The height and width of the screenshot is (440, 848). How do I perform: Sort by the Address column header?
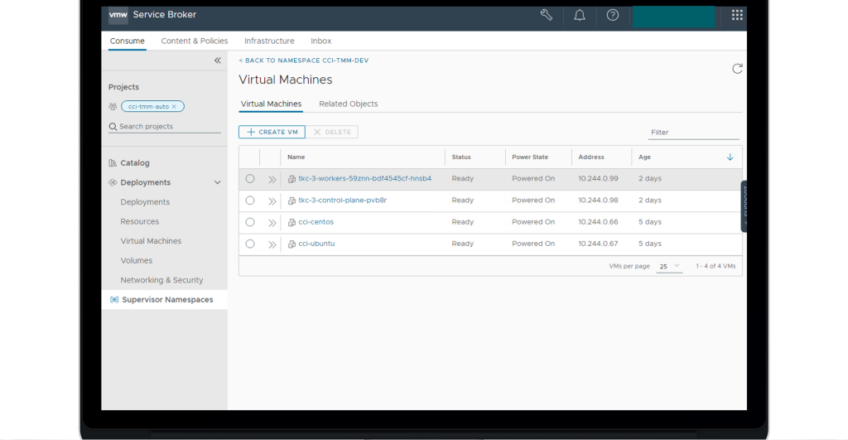[x=591, y=157]
